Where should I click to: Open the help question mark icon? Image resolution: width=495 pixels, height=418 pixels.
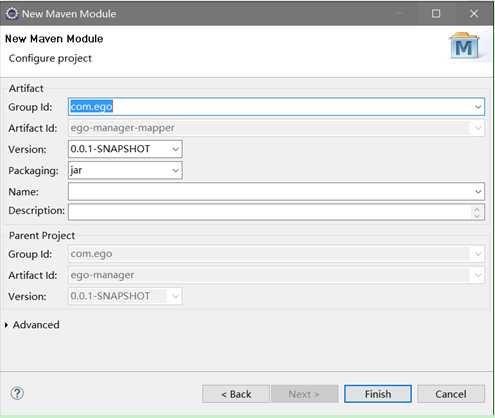click(x=17, y=393)
